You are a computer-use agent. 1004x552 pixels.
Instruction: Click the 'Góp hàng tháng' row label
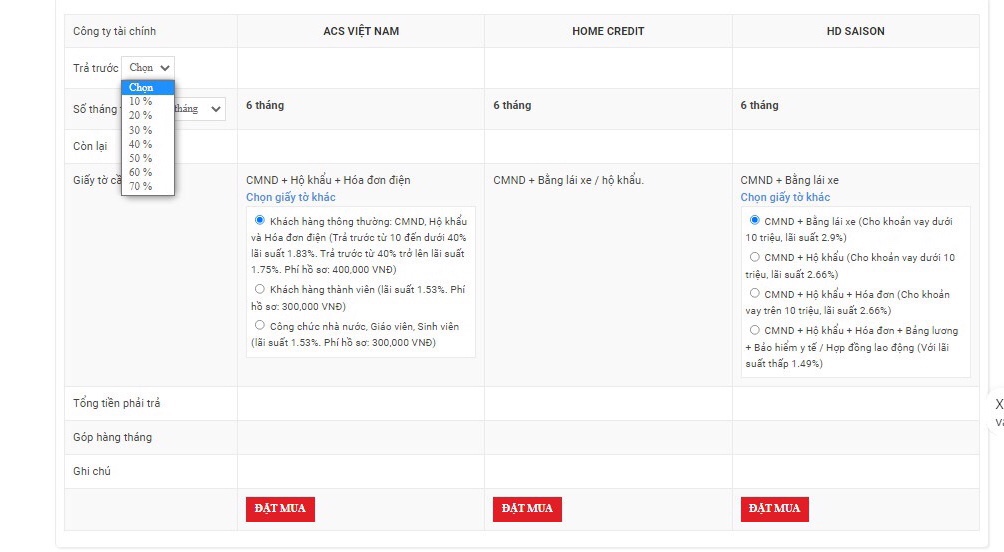click(113, 437)
